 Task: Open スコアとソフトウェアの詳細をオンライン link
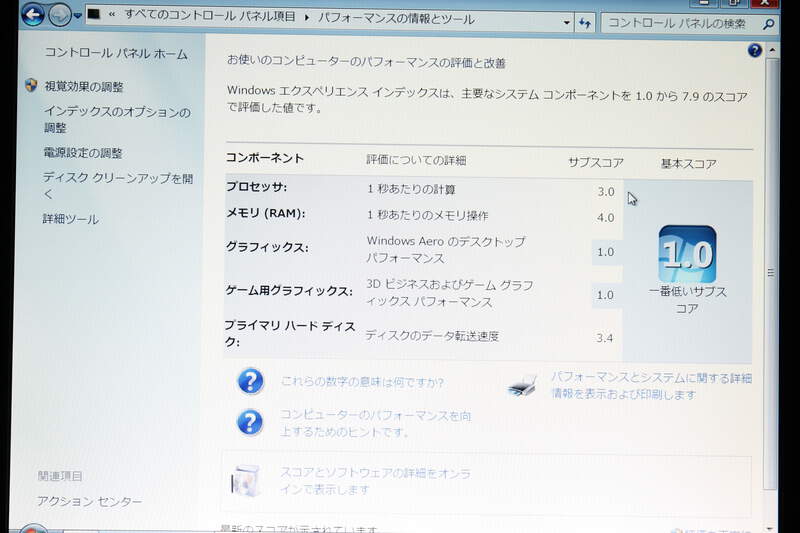pyautogui.click(x=375, y=480)
